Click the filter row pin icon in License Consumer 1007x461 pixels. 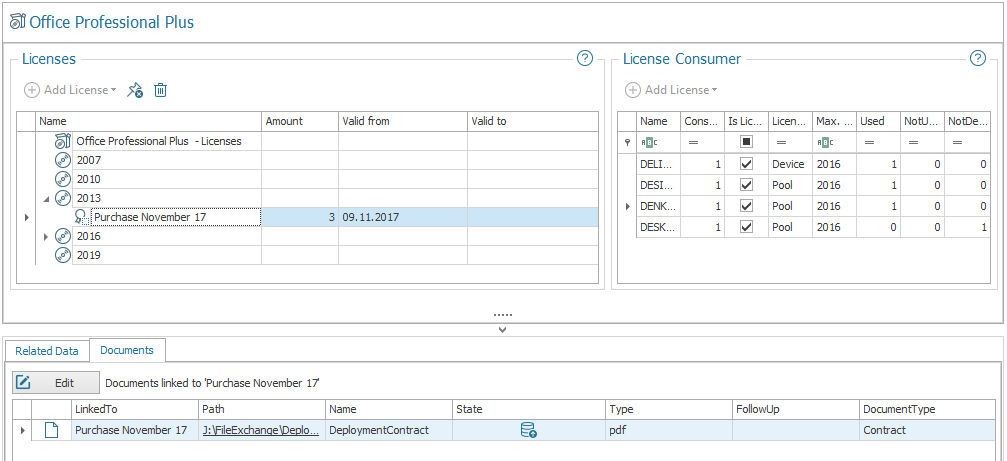[627, 143]
